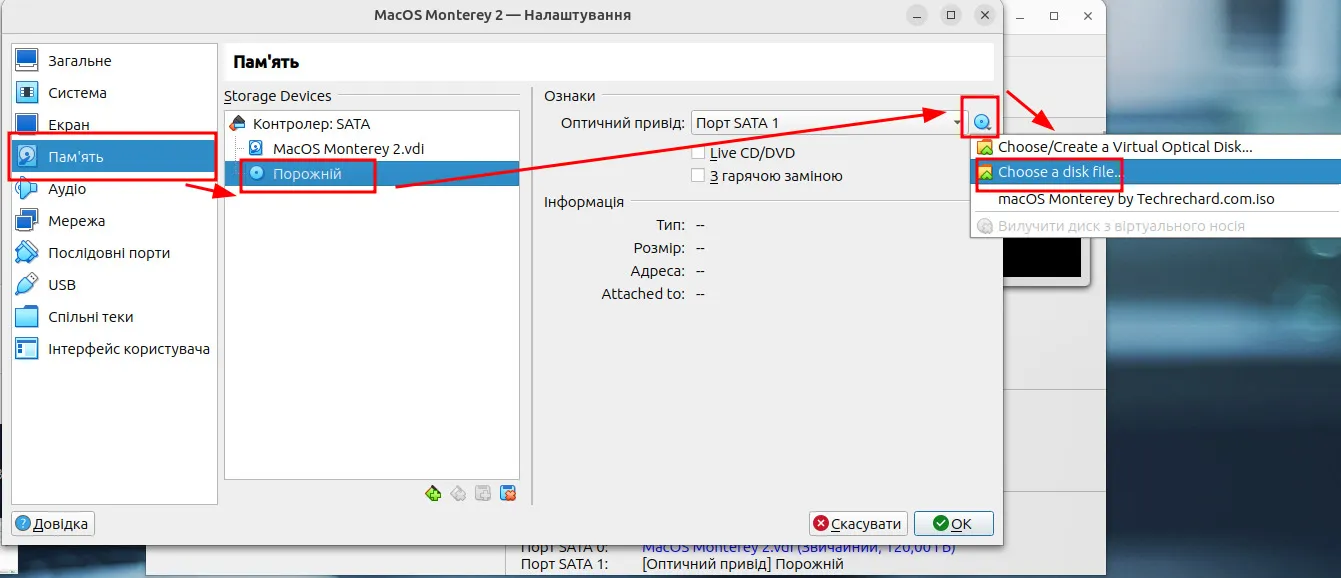Screen dimensions: 1341x578
Task: Open the Аудіо settings category
Action: click(114, 189)
